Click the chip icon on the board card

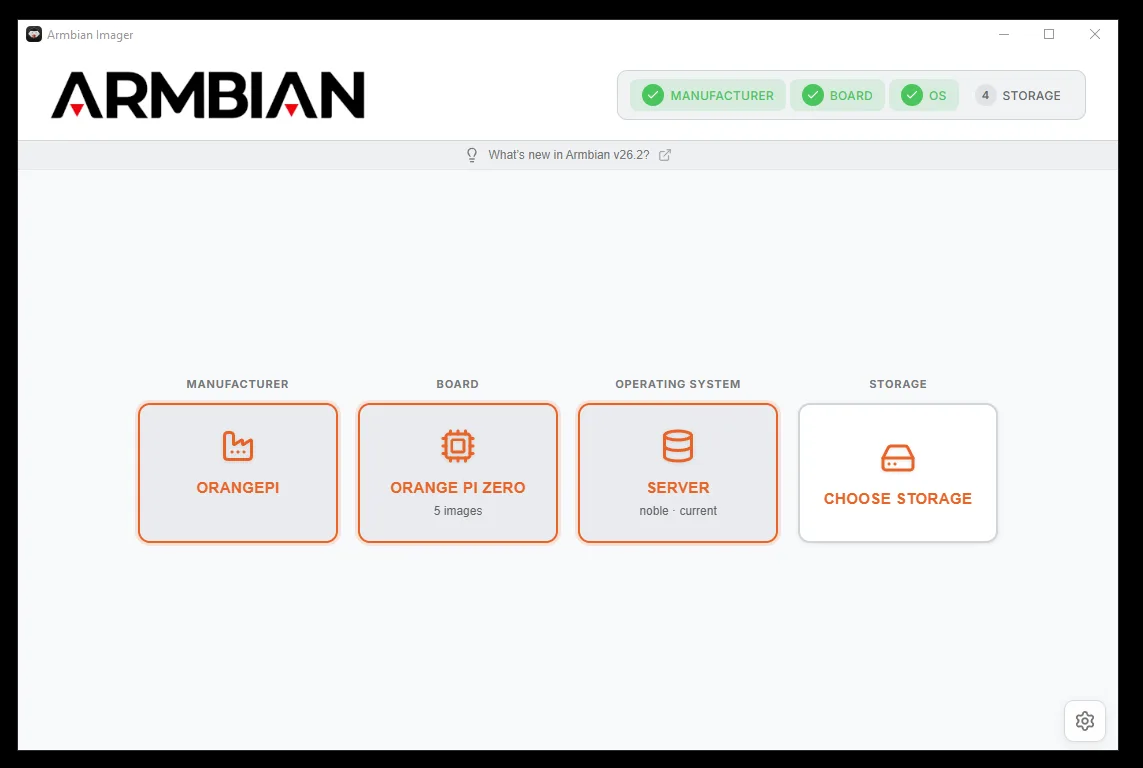(458, 446)
